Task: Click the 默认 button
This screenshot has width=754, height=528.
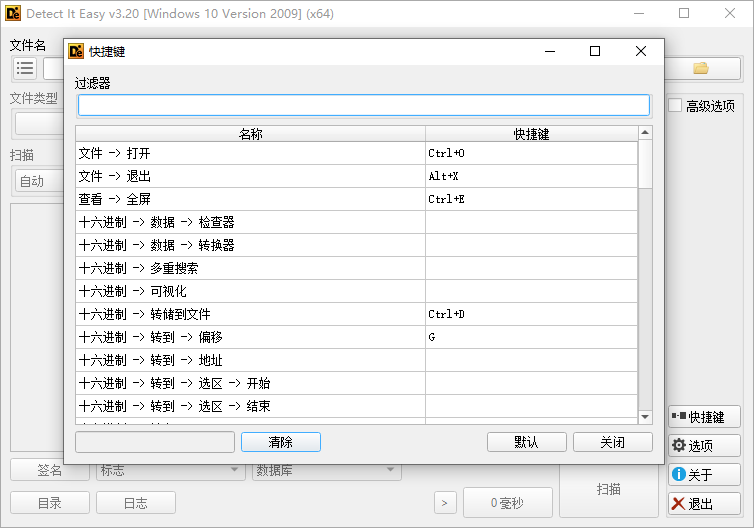Action: coord(527,442)
